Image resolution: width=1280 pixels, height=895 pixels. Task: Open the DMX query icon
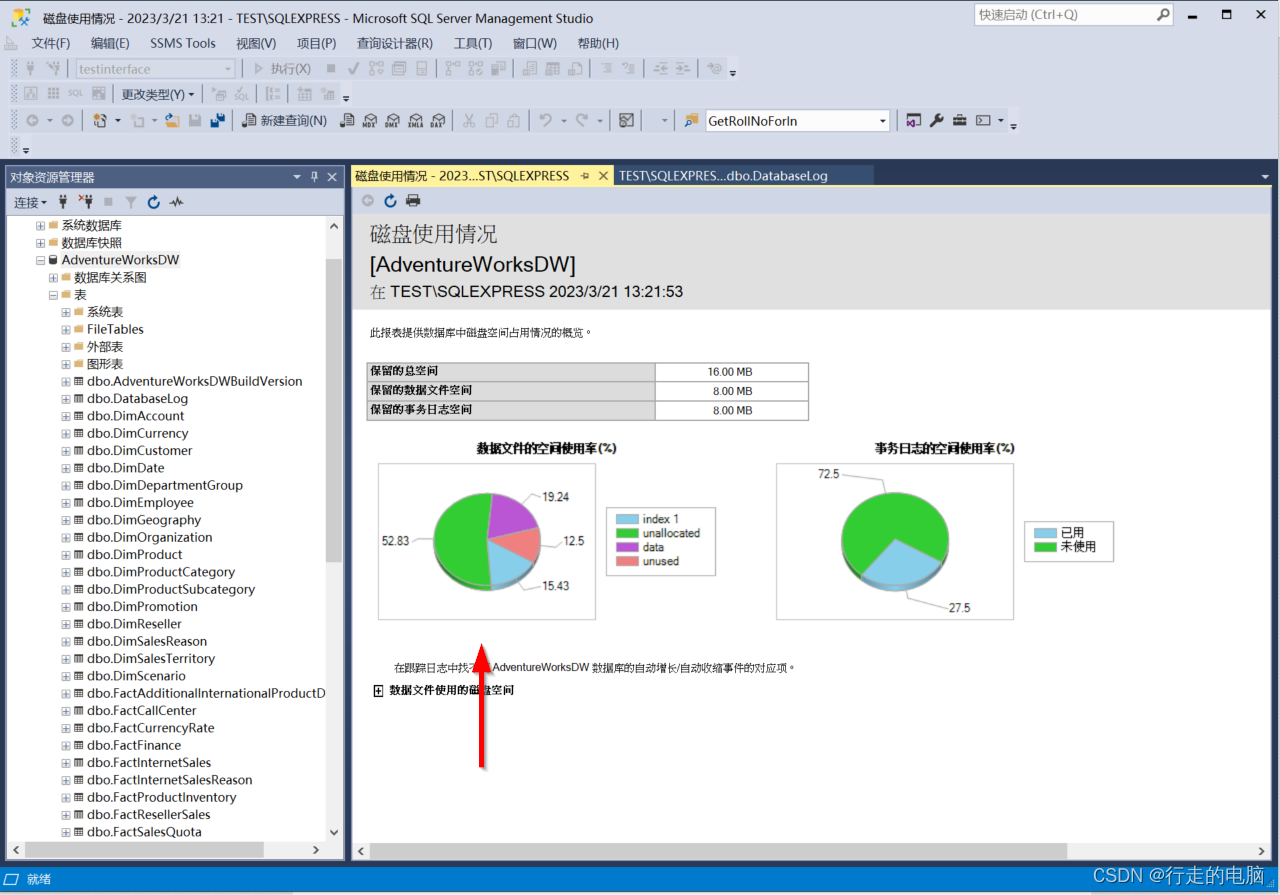392,121
